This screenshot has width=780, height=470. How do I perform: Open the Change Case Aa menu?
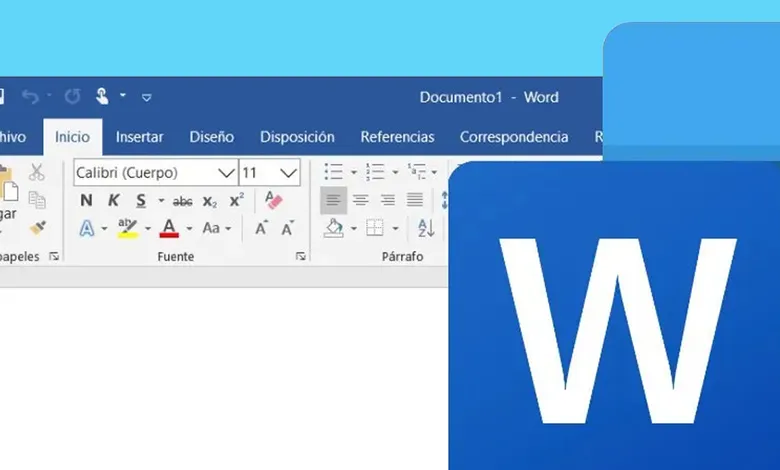[217, 228]
